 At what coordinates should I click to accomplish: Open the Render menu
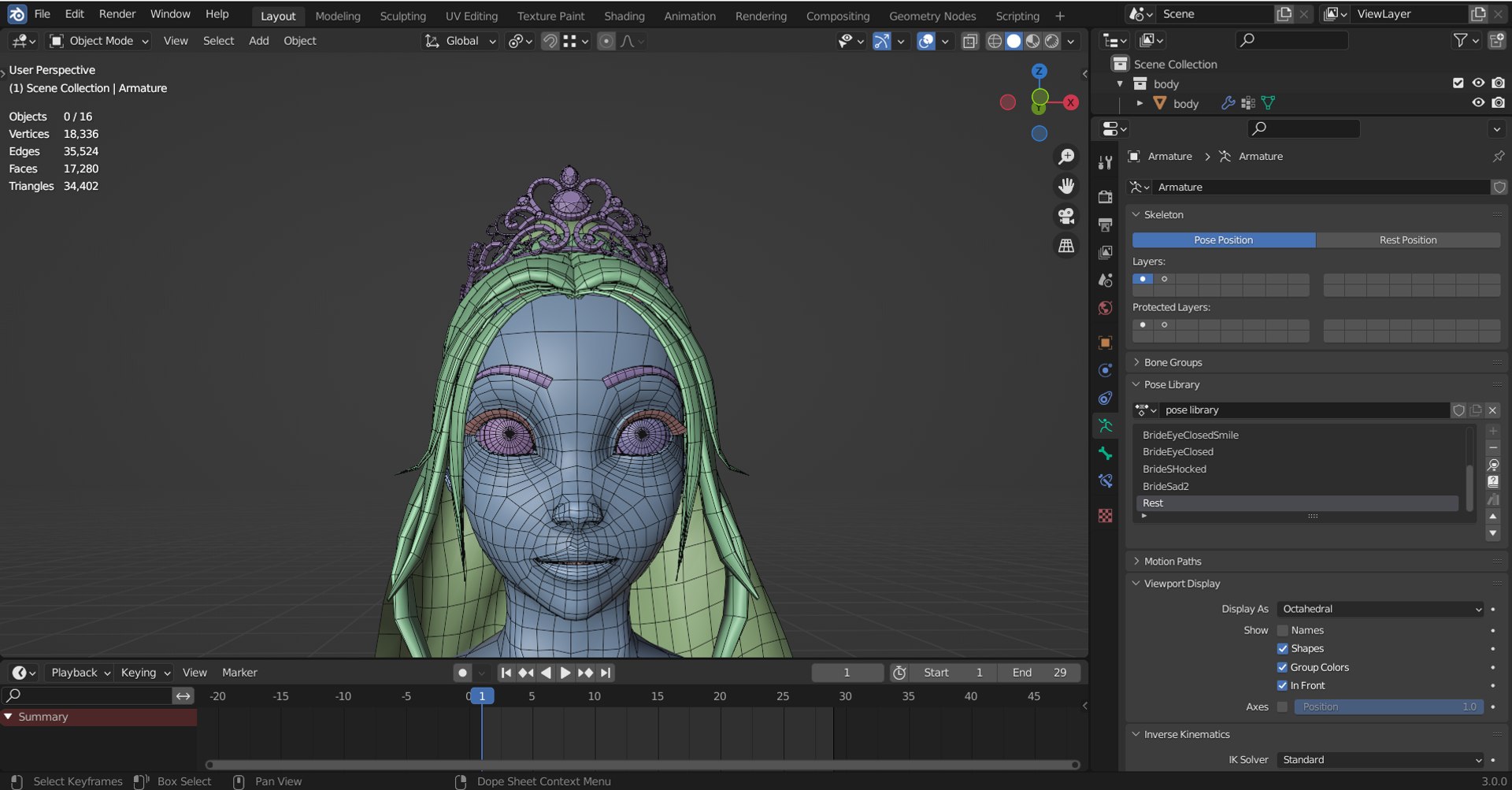[x=117, y=14]
